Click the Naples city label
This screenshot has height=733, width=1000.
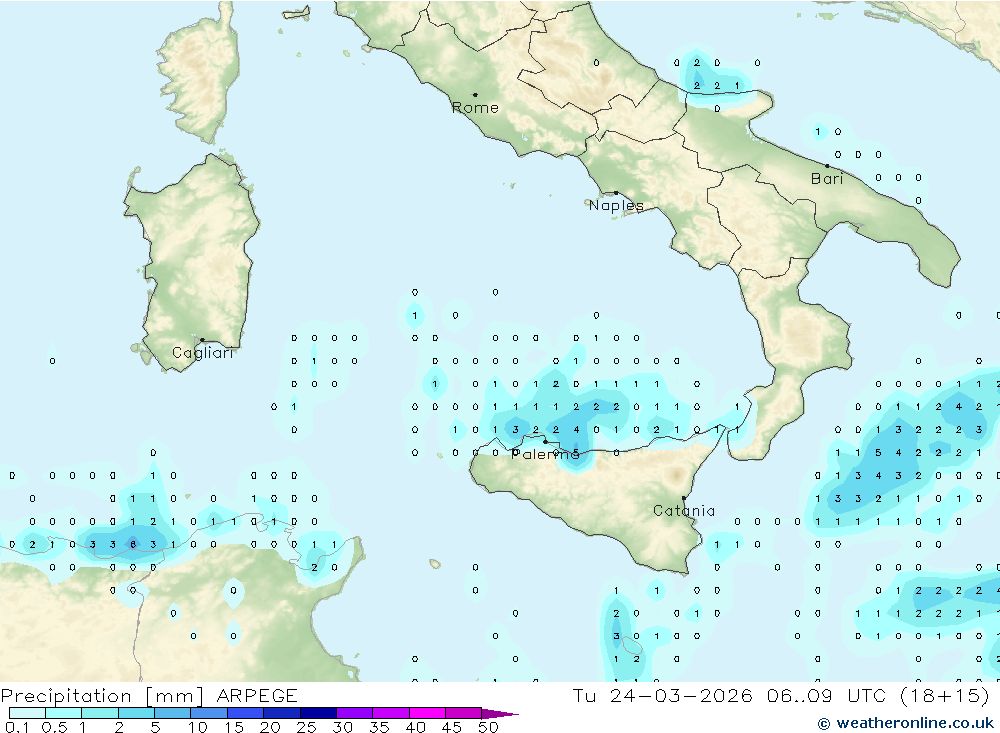click(616, 205)
